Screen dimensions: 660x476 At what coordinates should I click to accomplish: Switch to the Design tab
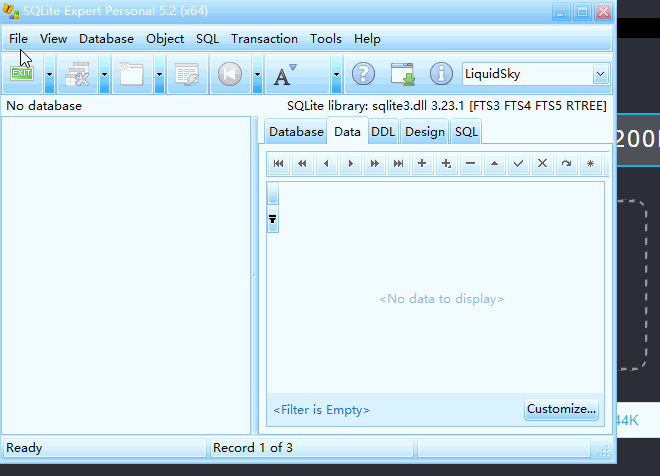pos(425,132)
